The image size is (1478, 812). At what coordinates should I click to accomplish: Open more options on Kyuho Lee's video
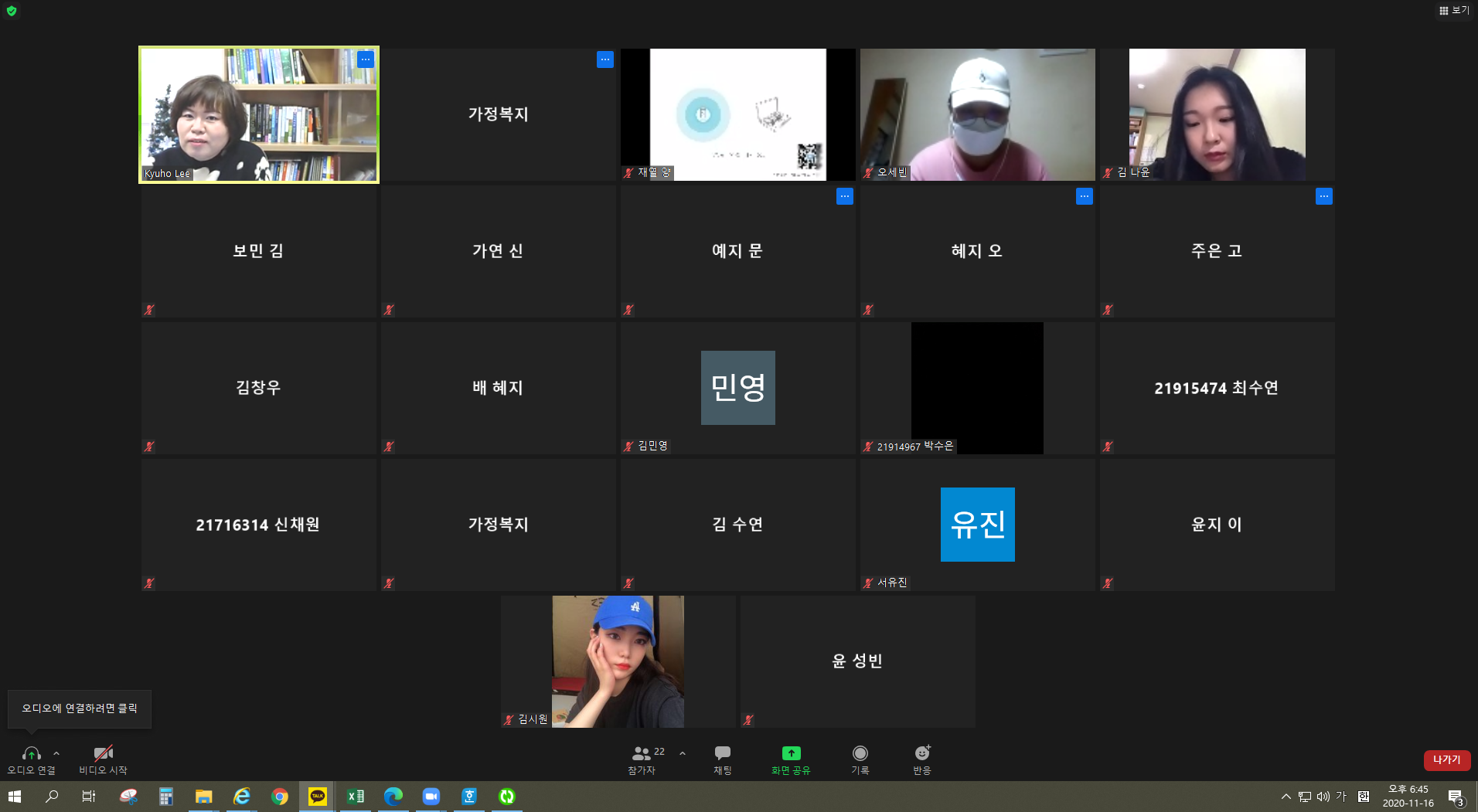[x=366, y=59]
